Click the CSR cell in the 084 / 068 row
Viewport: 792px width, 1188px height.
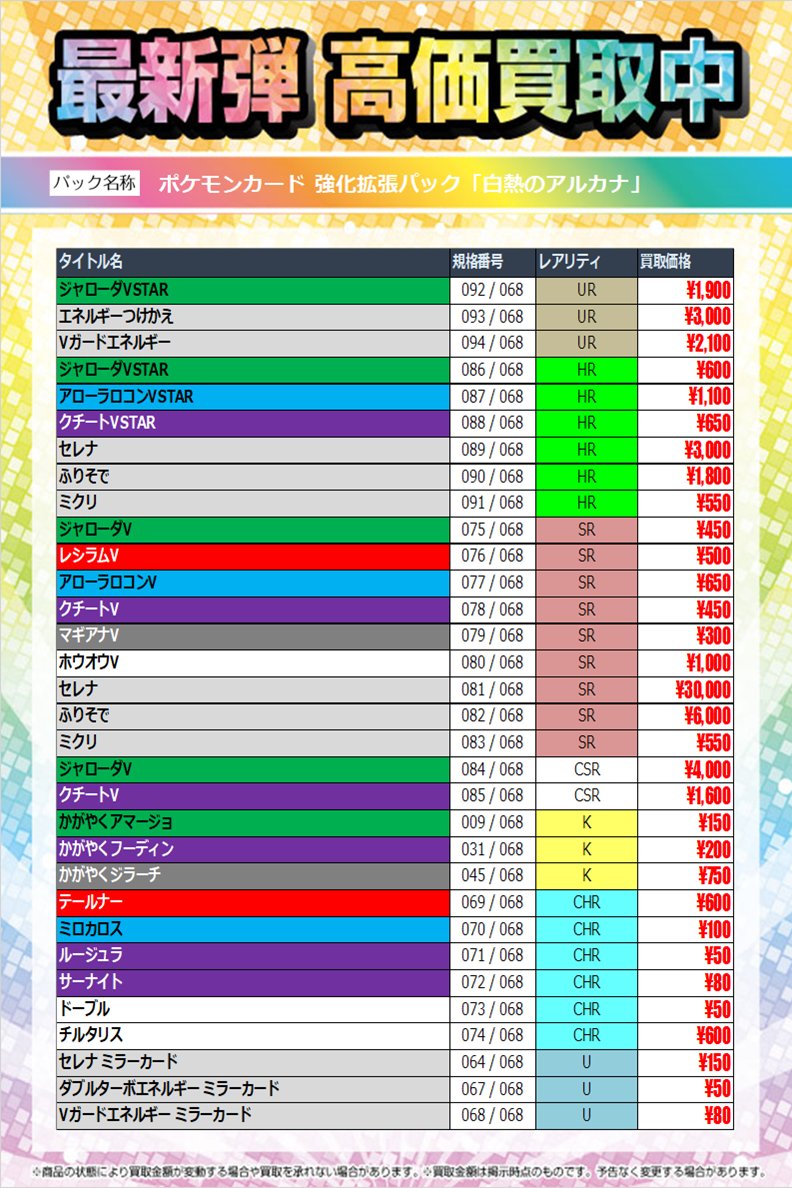pos(587,769)
